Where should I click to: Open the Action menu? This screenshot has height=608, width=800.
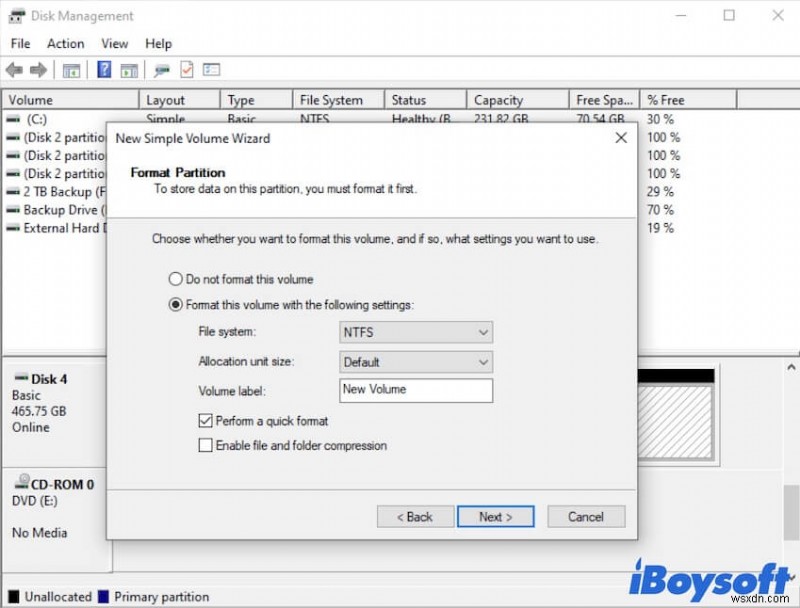65,43
